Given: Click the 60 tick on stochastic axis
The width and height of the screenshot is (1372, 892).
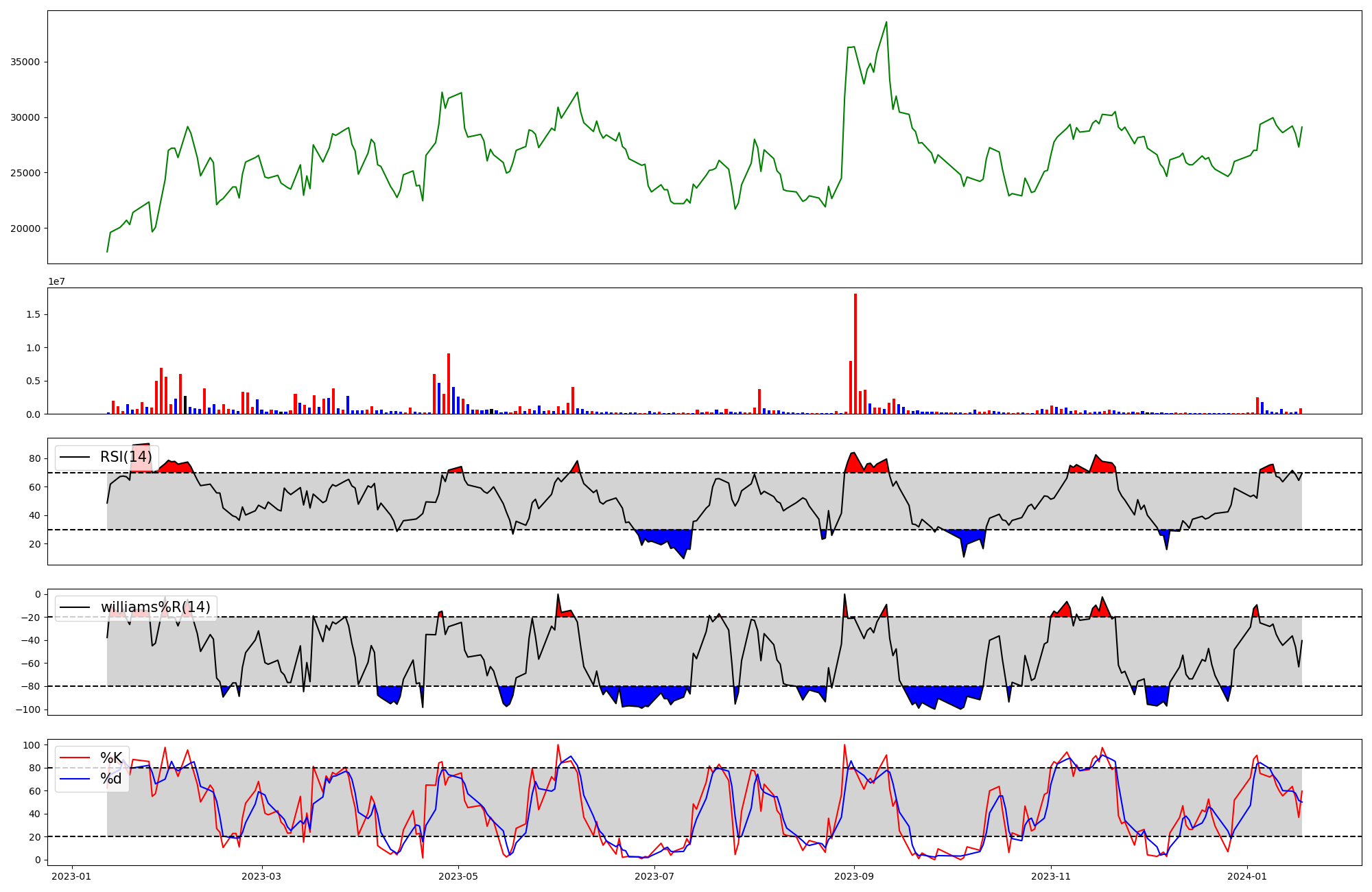Looking at the screenshot, I should point(35,791).
